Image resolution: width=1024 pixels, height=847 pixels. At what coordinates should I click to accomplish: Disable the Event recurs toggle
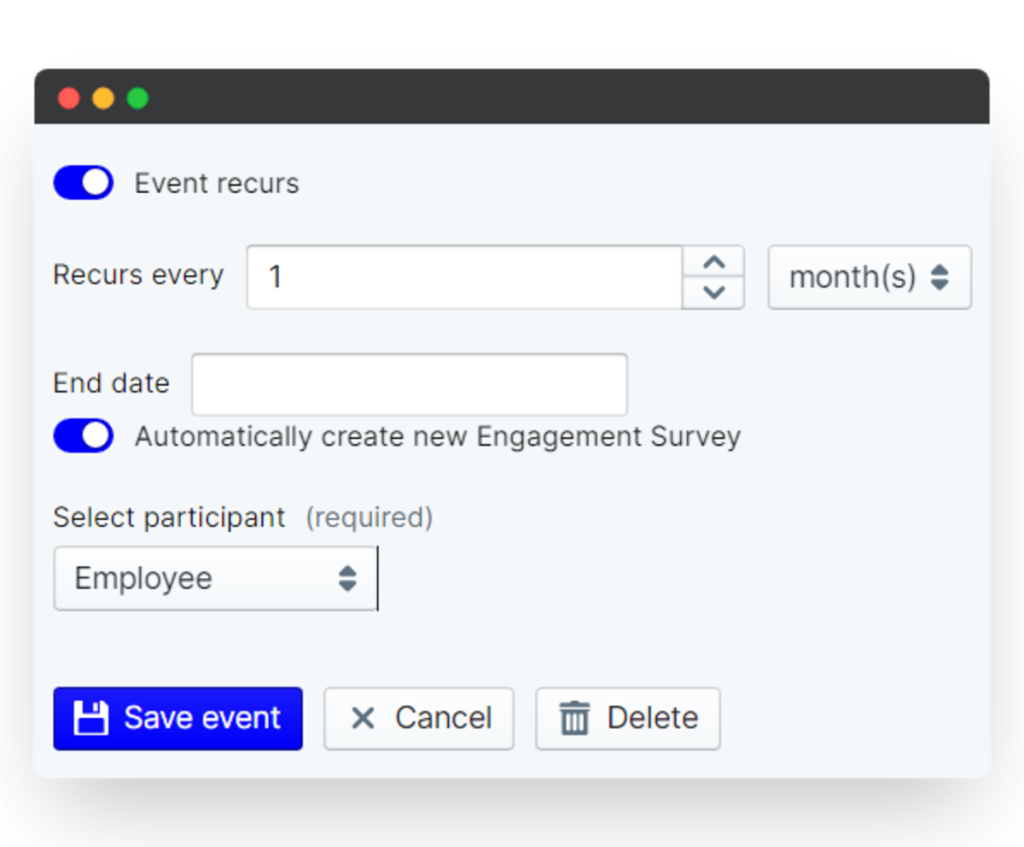point(83,183)
